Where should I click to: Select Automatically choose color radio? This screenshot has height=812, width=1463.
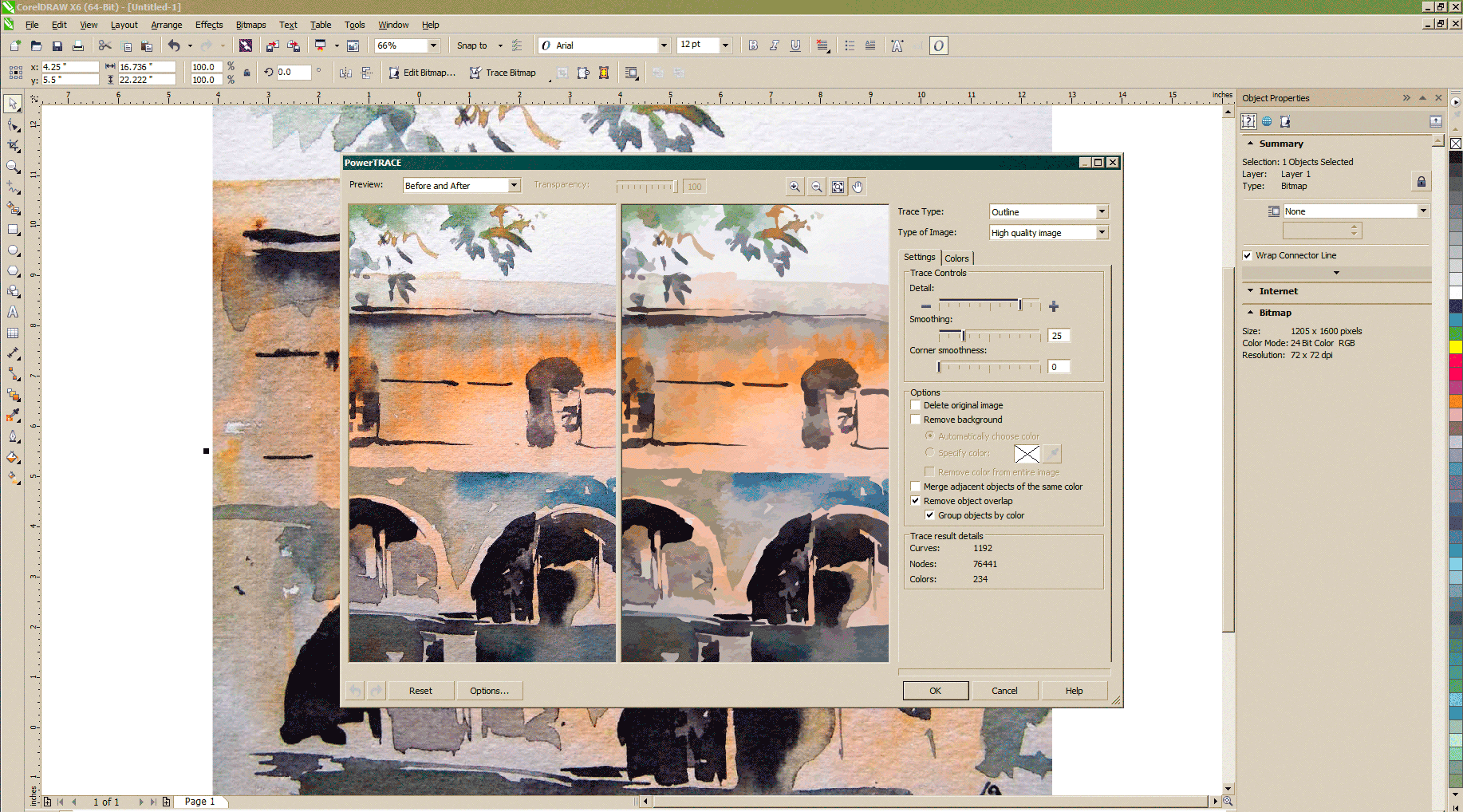click(x=929, y=436)
